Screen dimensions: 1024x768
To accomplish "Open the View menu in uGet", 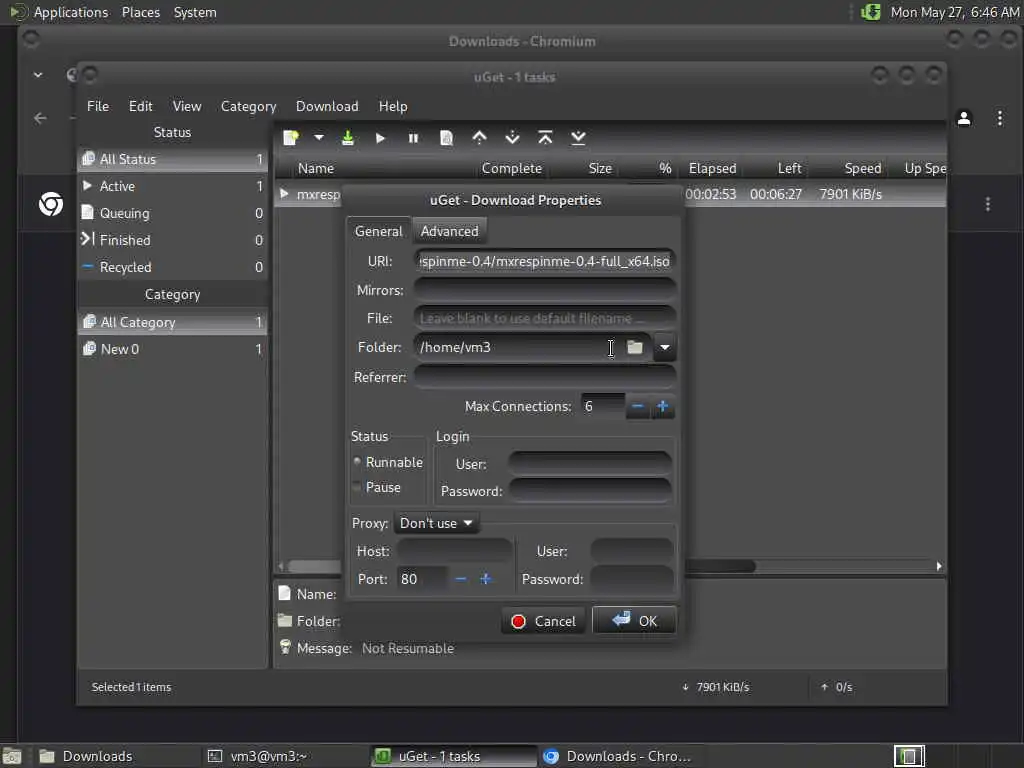I will (187, 106).
